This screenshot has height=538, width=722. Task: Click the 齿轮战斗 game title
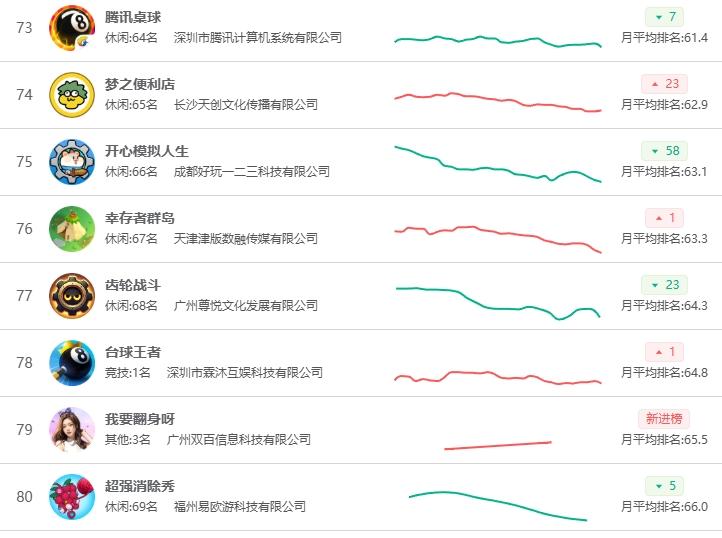(x=133, y=285)
